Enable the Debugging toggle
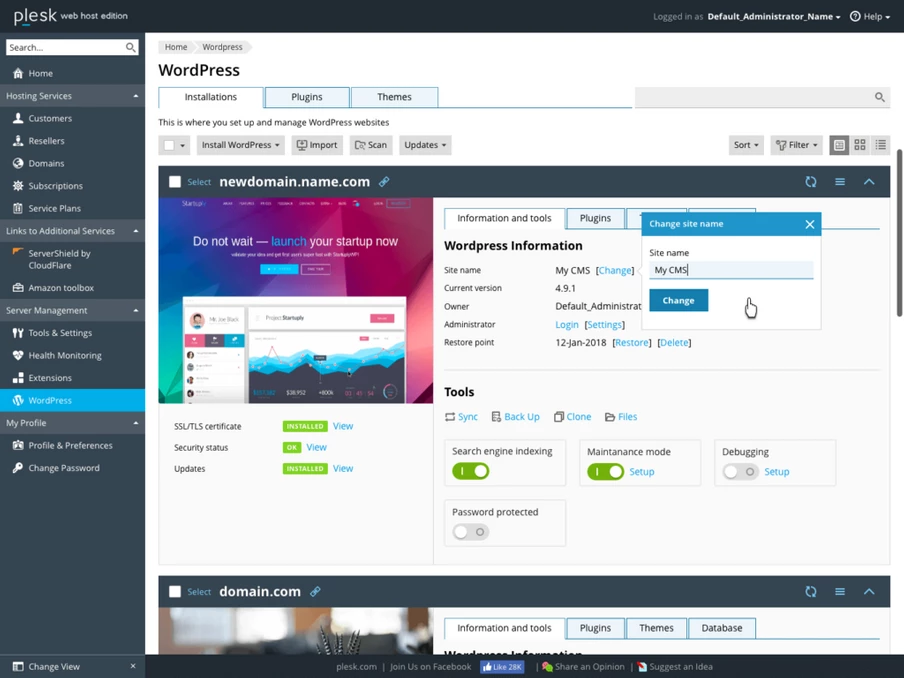 (740, 471)
